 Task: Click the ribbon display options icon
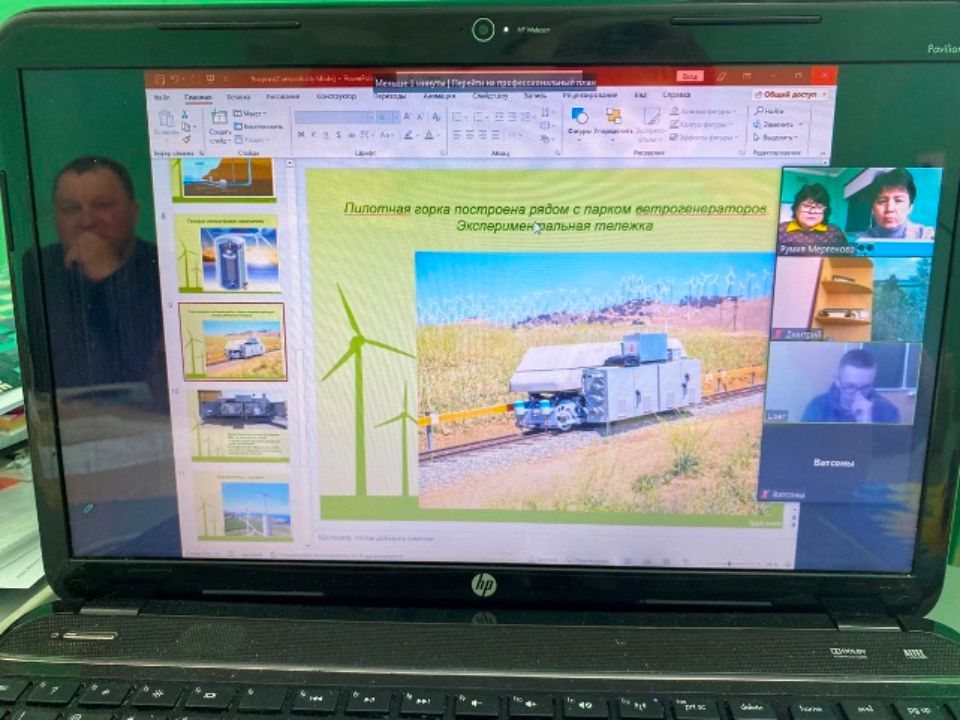tap(746, 76)
